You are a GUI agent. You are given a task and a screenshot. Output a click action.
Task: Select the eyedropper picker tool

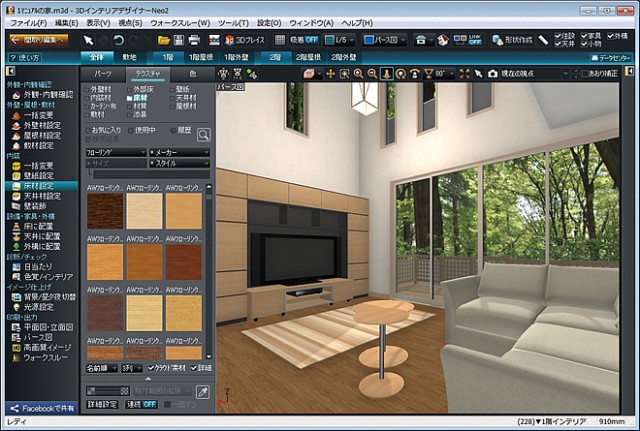[x=203, y=393]
